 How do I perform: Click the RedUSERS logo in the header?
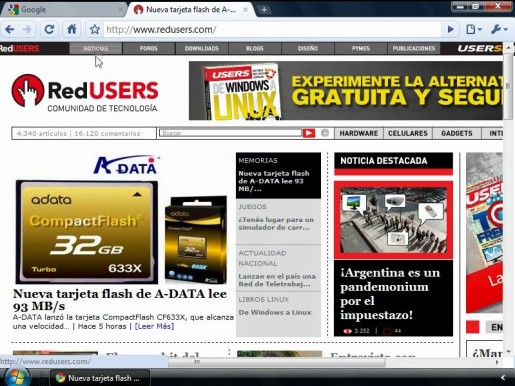tap(85, 93)
